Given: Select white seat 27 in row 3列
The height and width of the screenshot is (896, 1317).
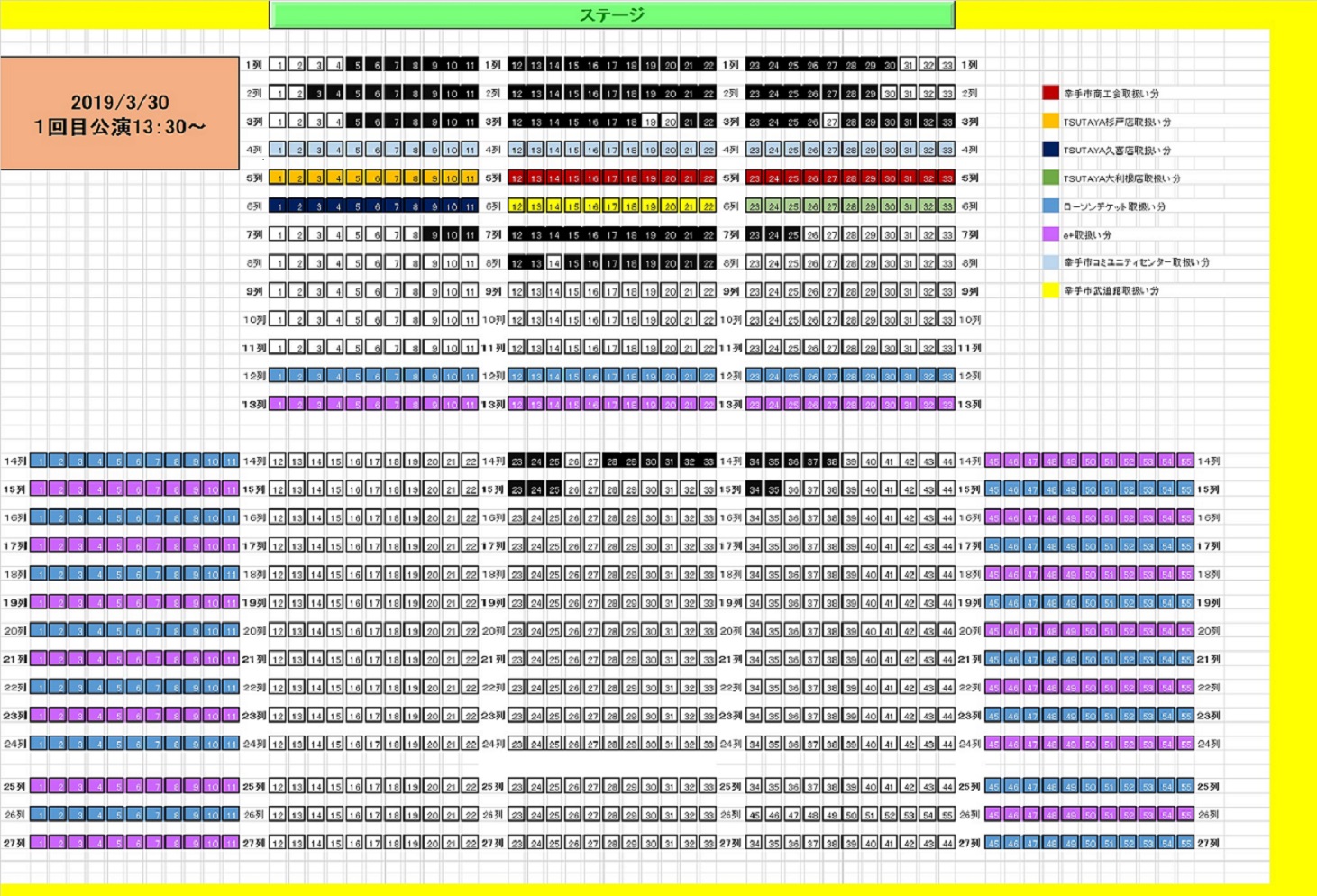Looking at the screenshot, I should 831,122.
